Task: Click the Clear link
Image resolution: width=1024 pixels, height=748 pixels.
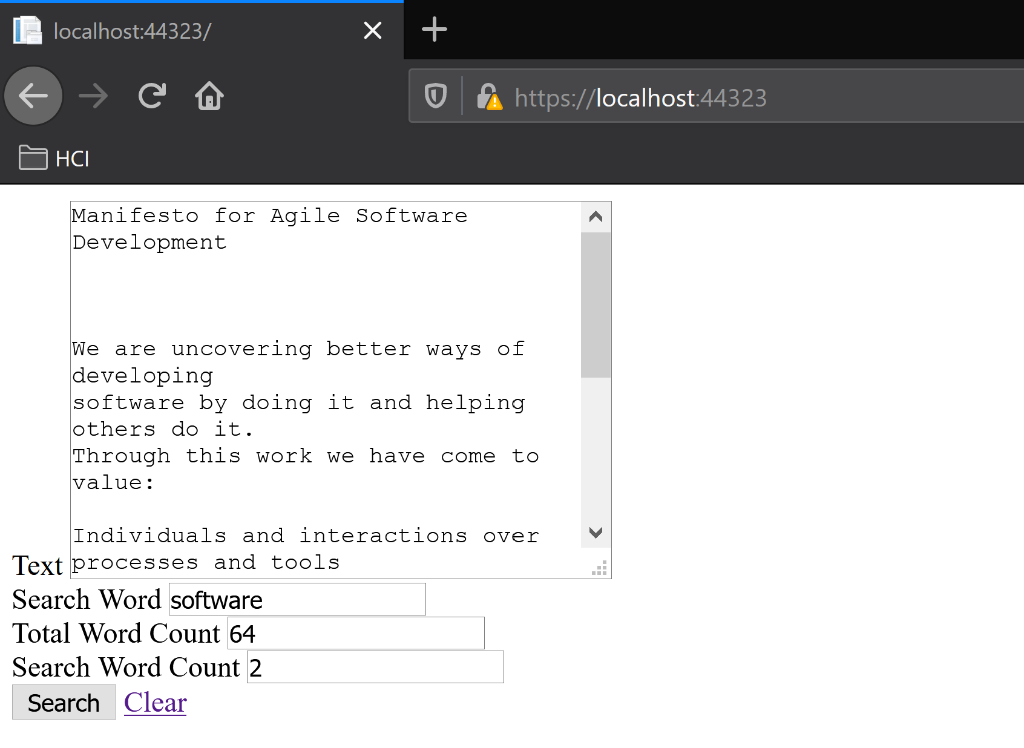Action: [x=155, y=702]
